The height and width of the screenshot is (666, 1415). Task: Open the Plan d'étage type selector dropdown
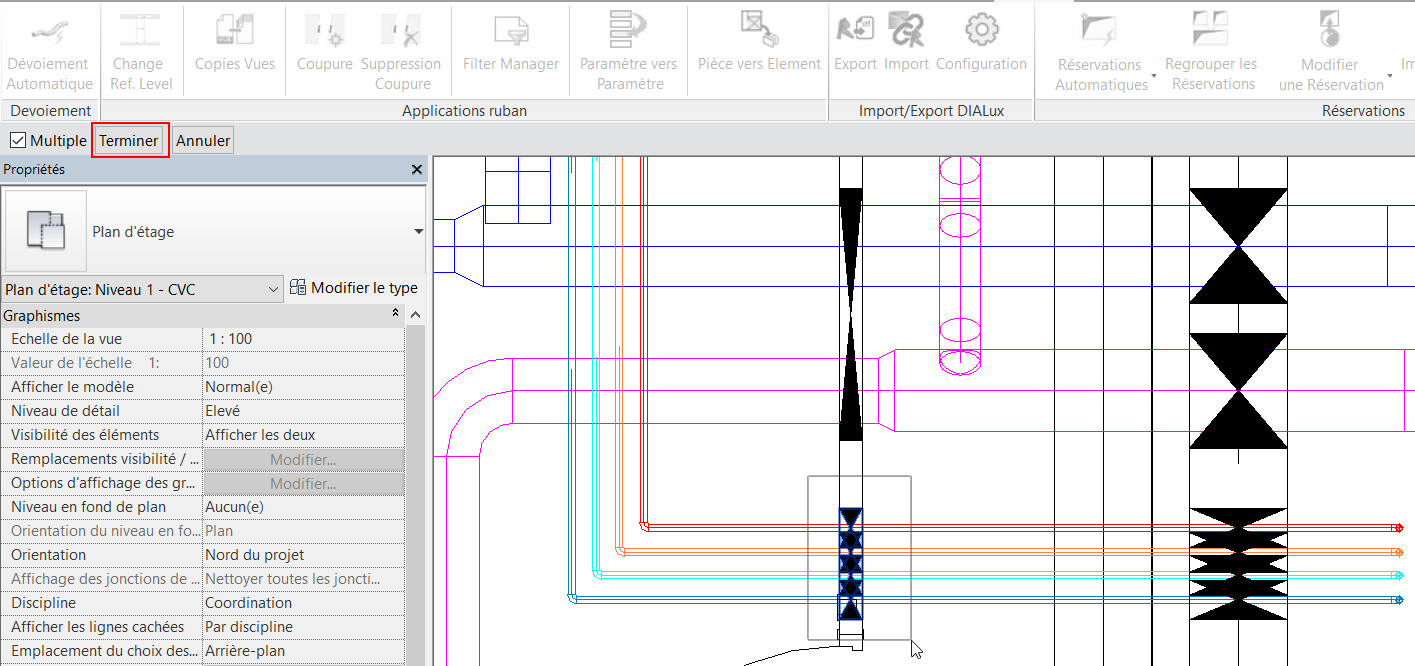click(418, 232)
